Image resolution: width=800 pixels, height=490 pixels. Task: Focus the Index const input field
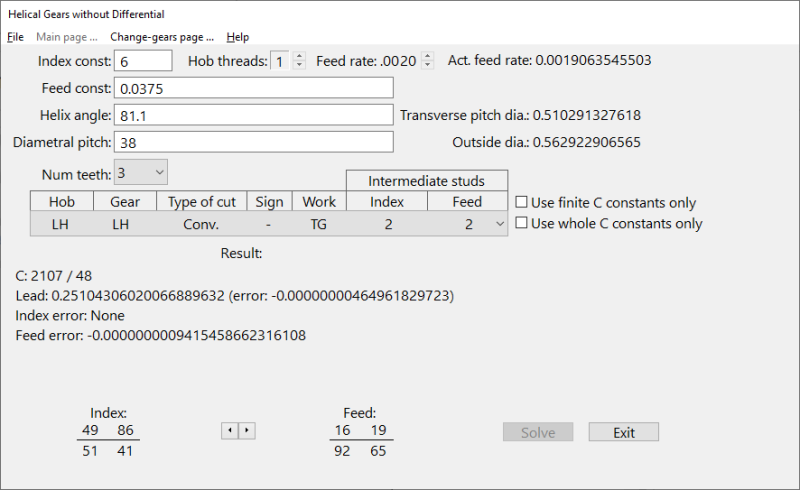143,61
